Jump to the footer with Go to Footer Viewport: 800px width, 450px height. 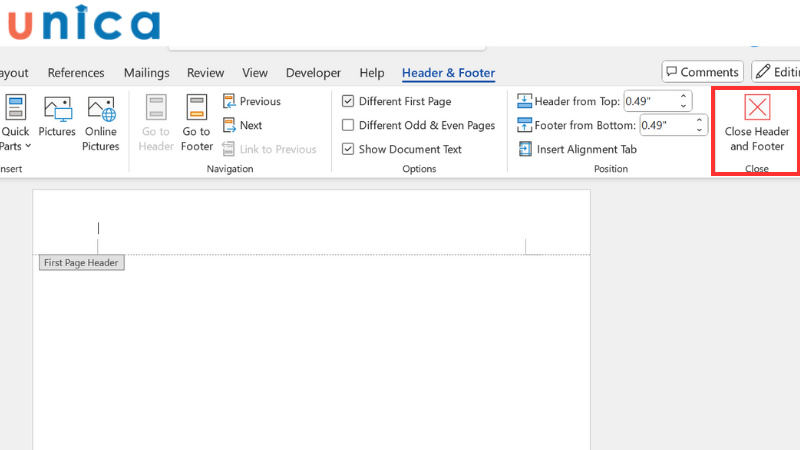pos(196,123)
